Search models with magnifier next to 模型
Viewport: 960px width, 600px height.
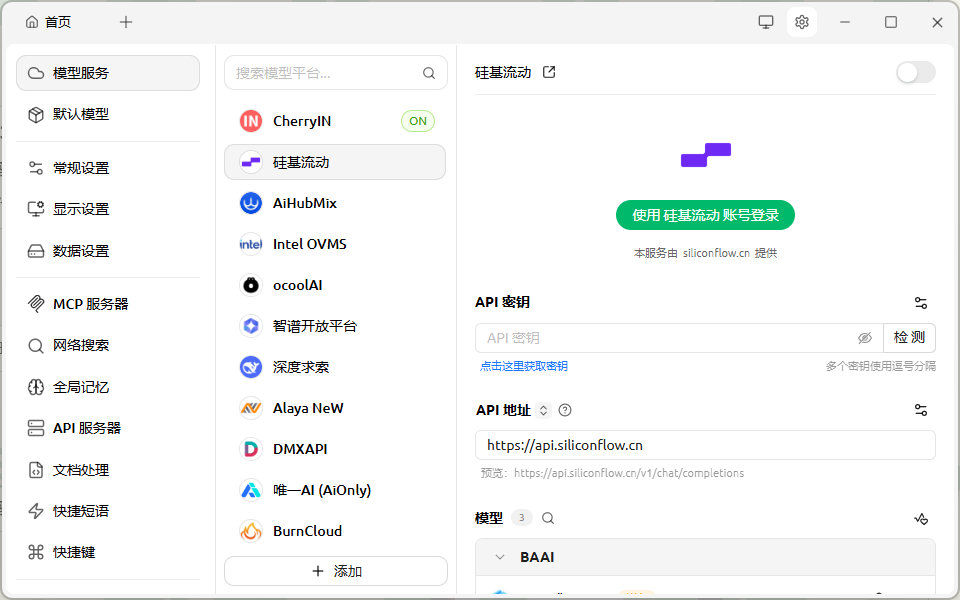coord(548,518)
